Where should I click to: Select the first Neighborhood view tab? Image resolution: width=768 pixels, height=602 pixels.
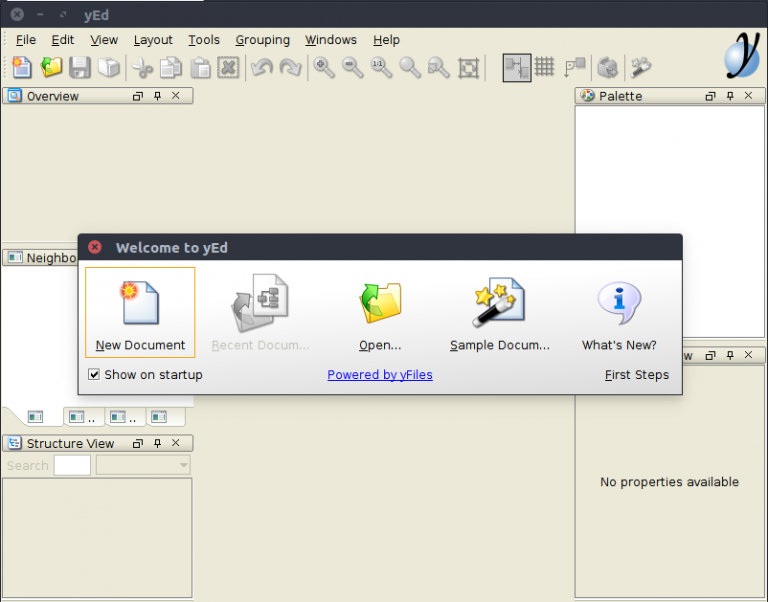[35, 417]
